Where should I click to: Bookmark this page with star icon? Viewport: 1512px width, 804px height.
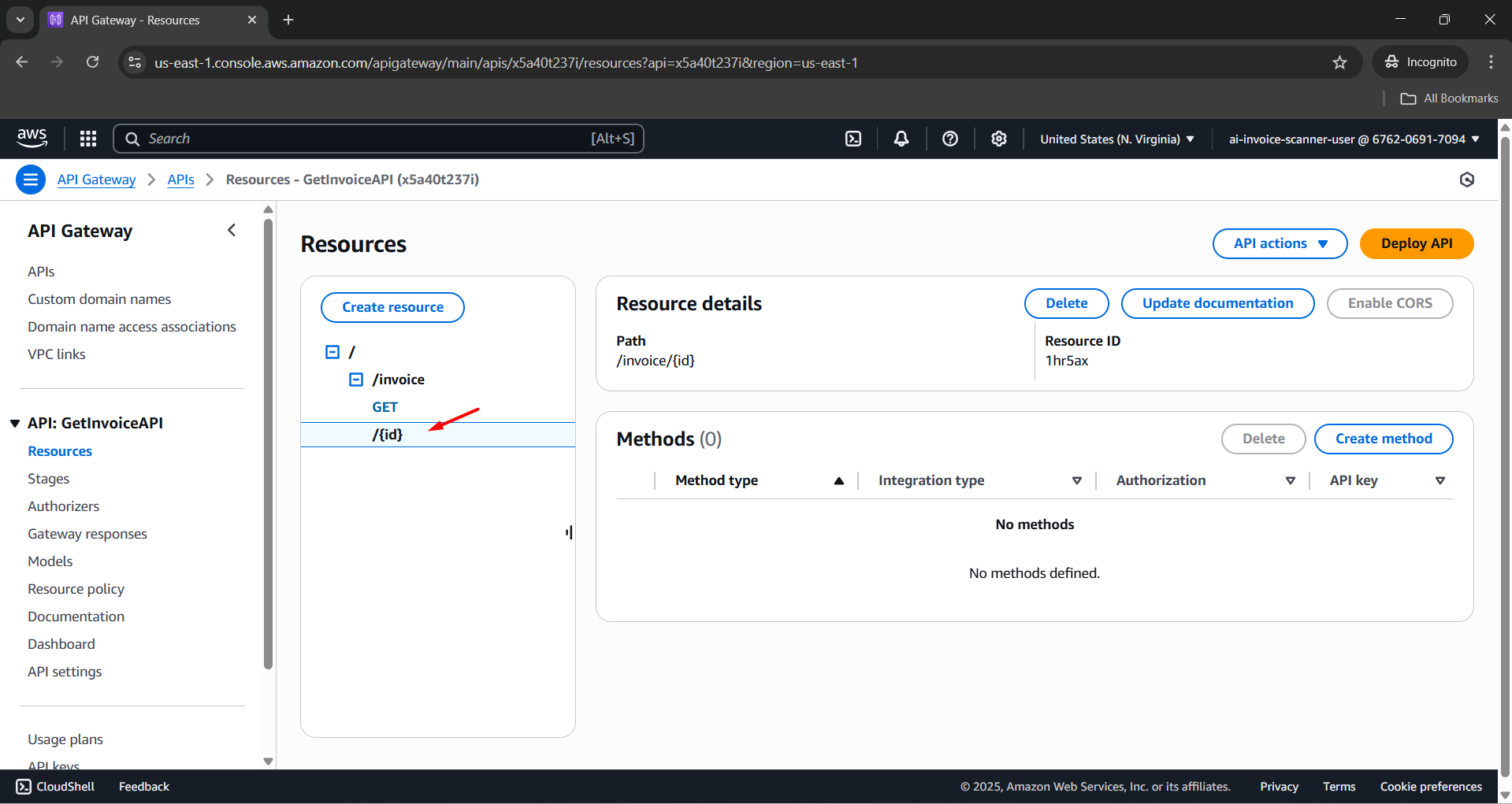[x=1339, y=62]
